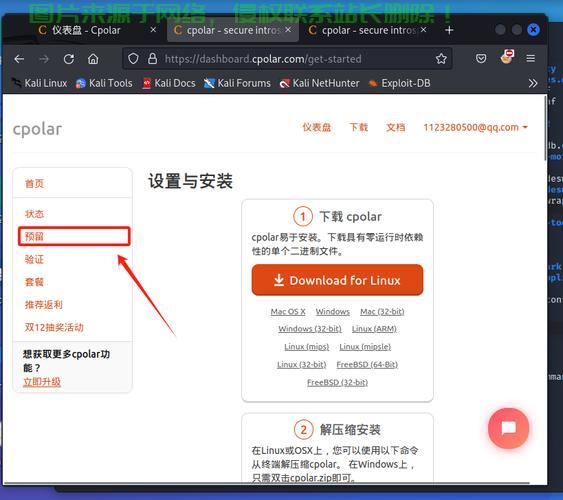The height and width of the screenshot is (500, 563).
Task: Reload the page with the refresh icon
Action: tap(69, 59)
